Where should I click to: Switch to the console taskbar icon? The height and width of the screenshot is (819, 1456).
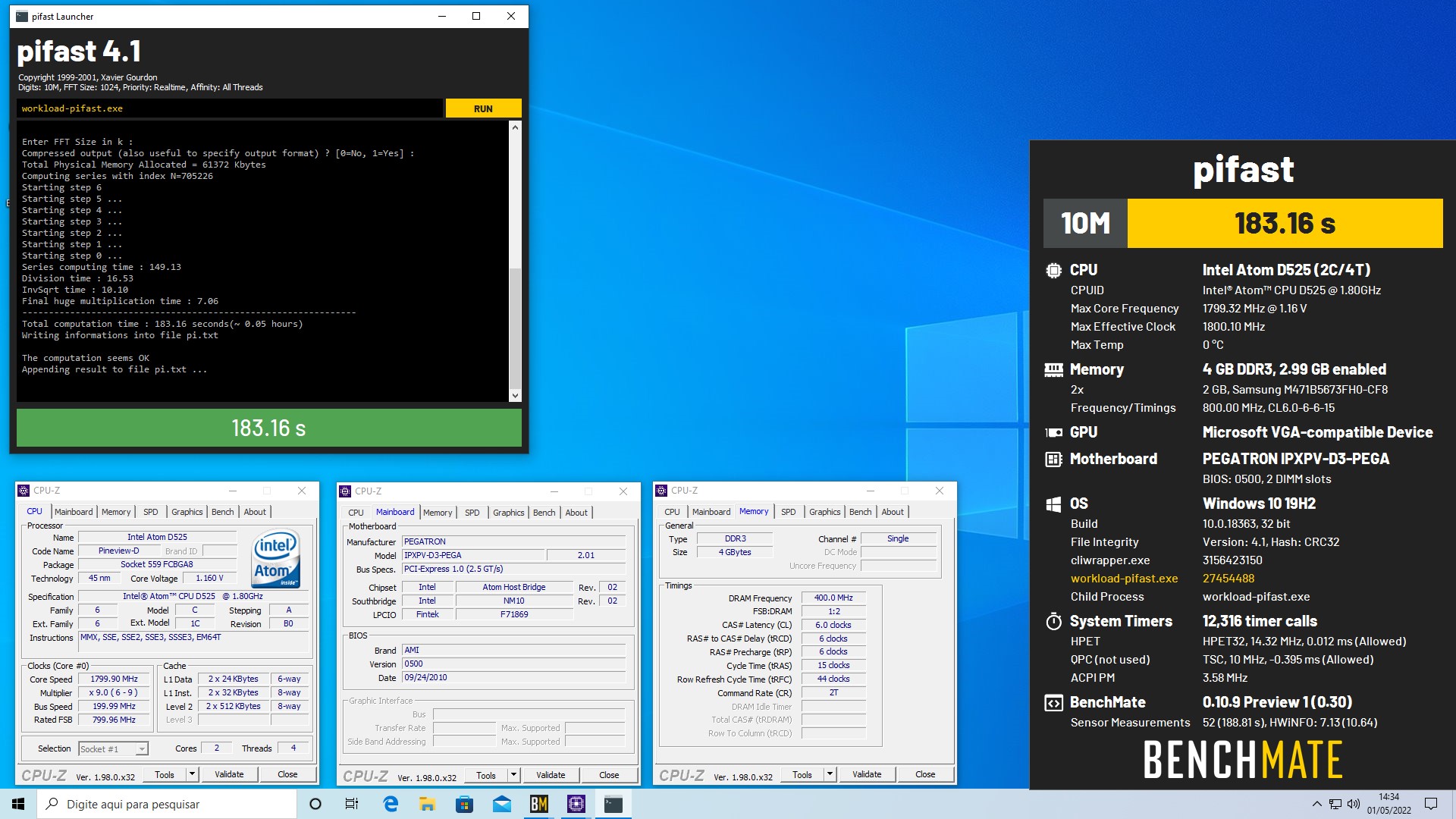point(613,804)
